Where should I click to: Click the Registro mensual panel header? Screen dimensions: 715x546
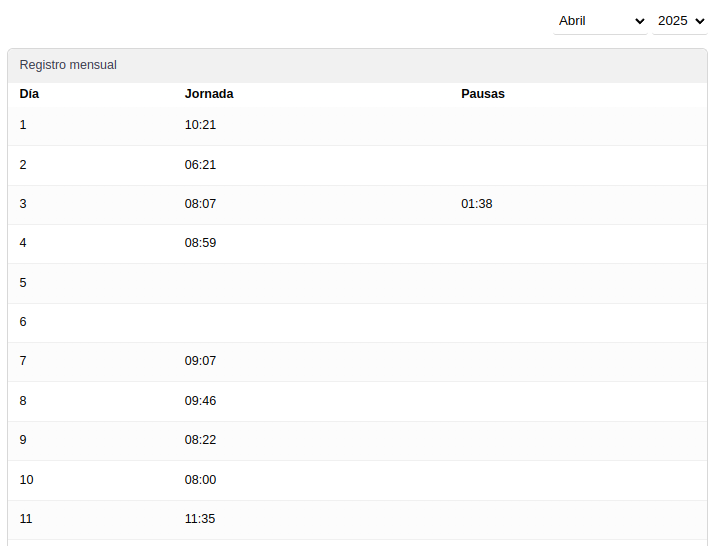(68, 65)
